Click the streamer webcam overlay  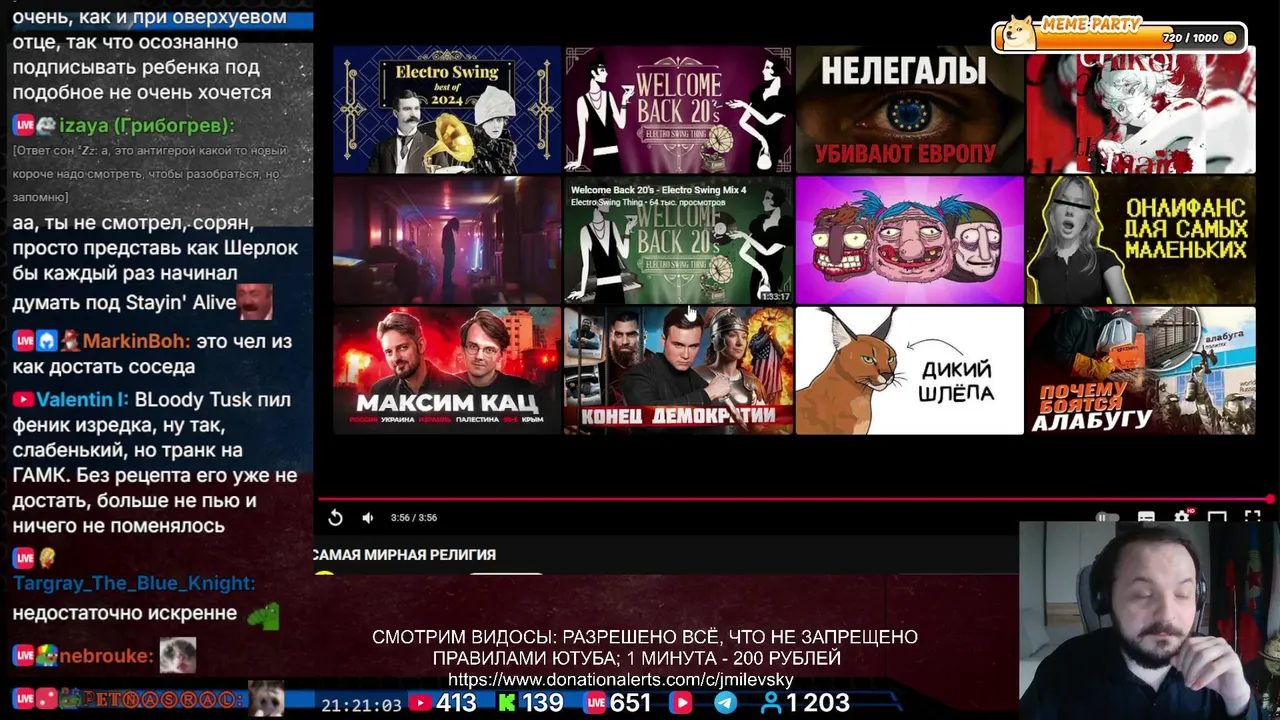(1149, 620)
